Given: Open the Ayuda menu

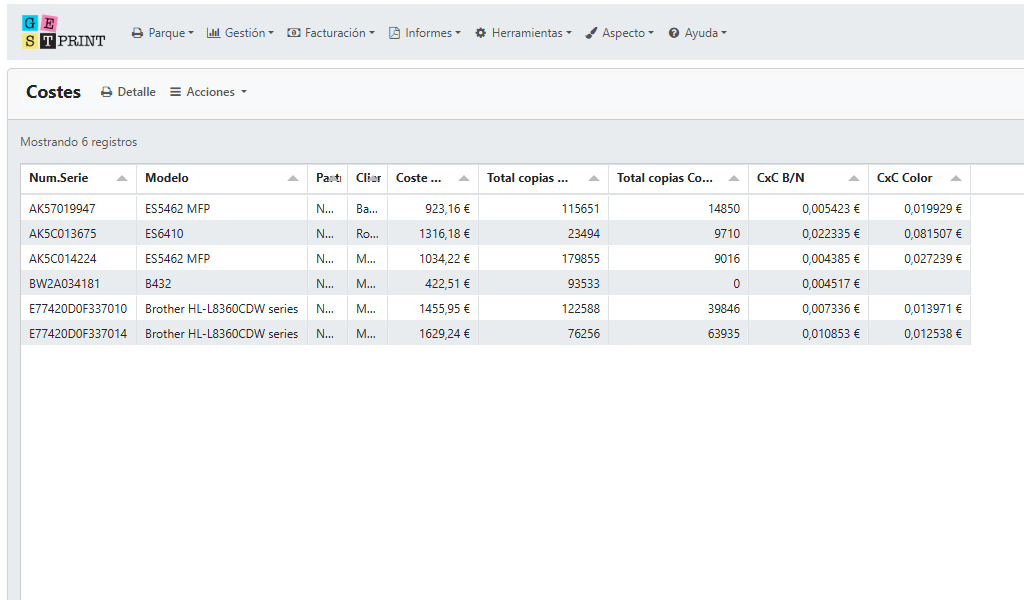Looking at the screenshot, I should pos(697,33).
